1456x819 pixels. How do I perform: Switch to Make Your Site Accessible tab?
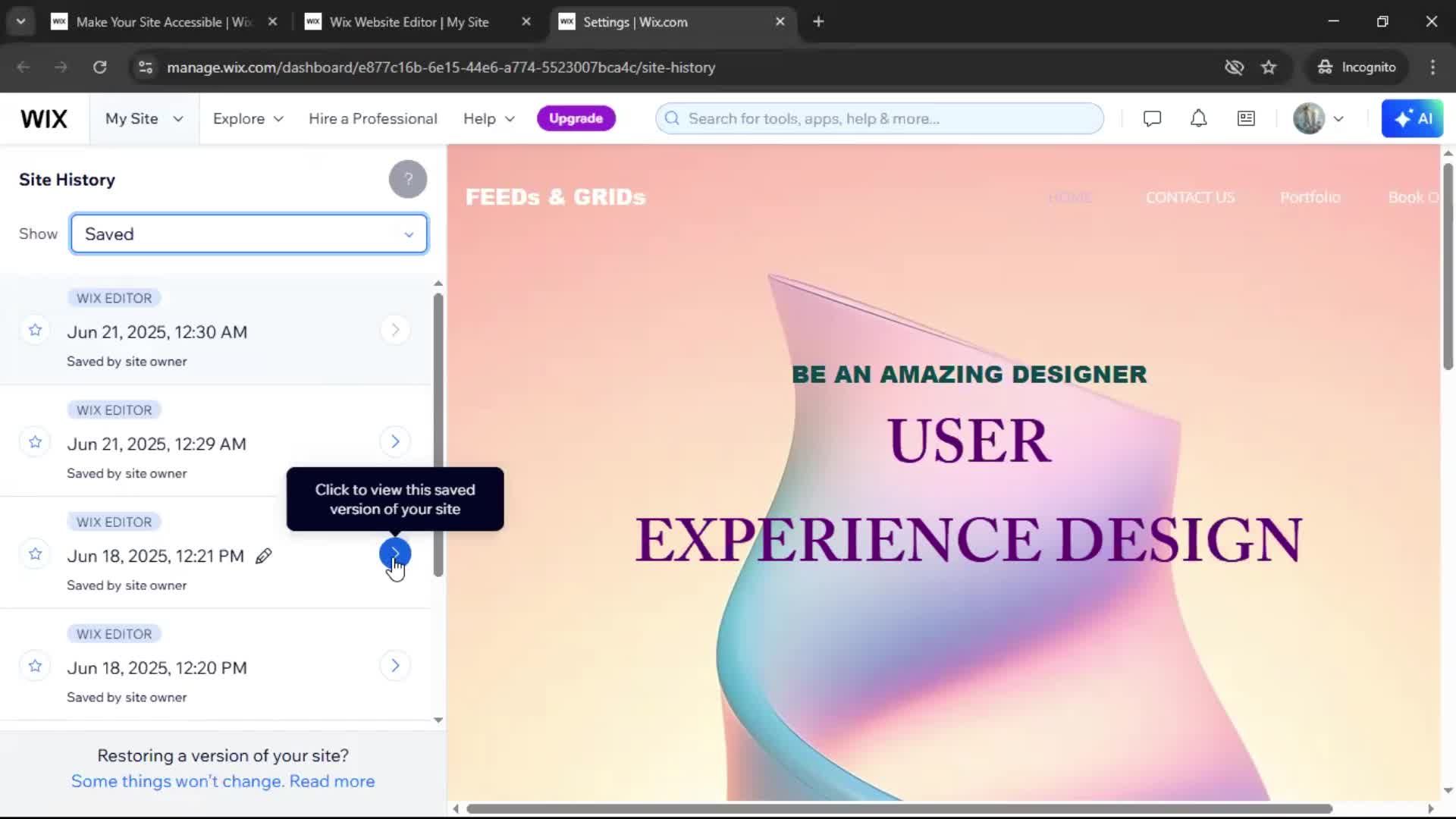pos(164,22)
